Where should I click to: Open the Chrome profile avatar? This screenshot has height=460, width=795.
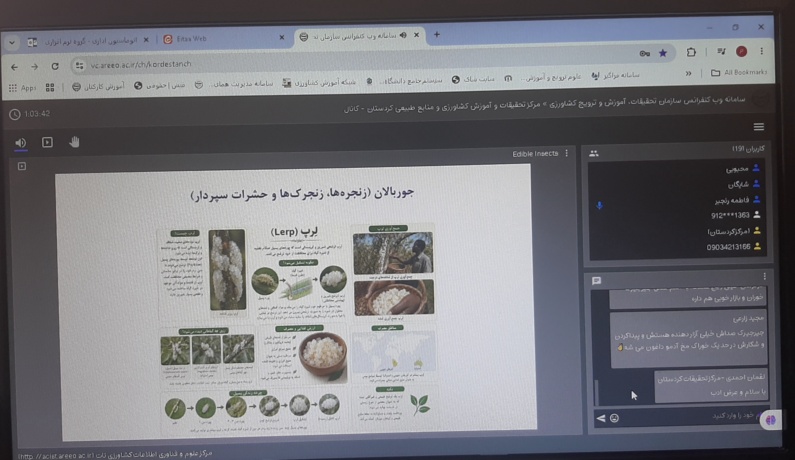coord(741,51)
